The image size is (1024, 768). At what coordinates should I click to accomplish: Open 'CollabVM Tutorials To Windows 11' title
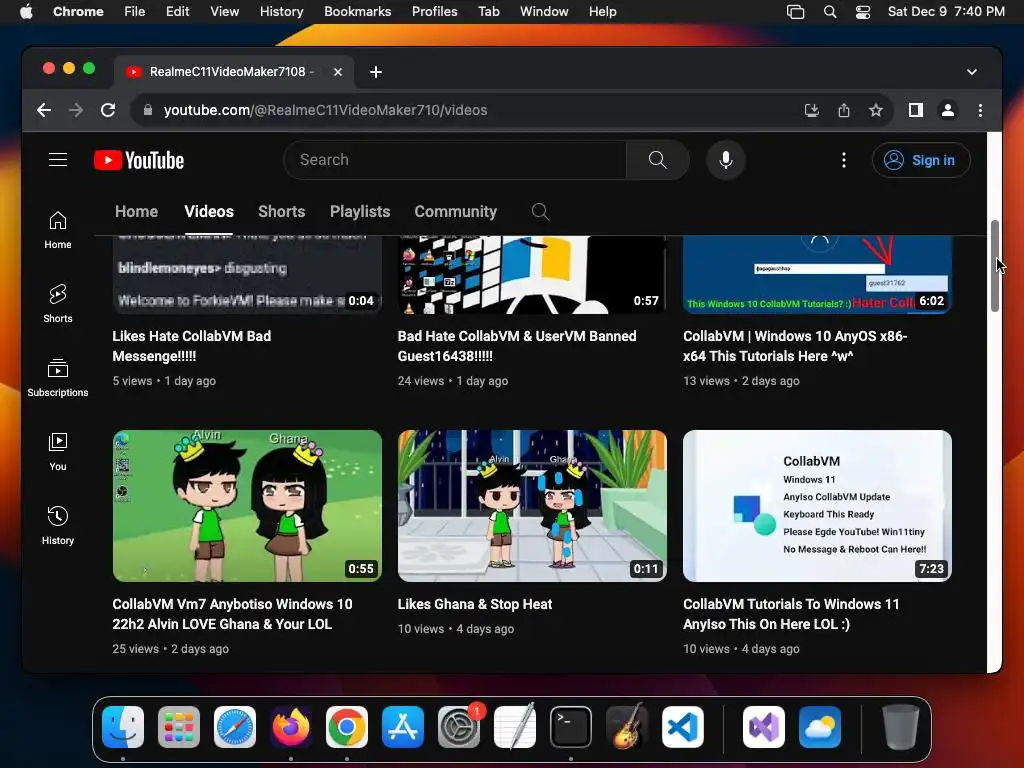click(791, 614)
